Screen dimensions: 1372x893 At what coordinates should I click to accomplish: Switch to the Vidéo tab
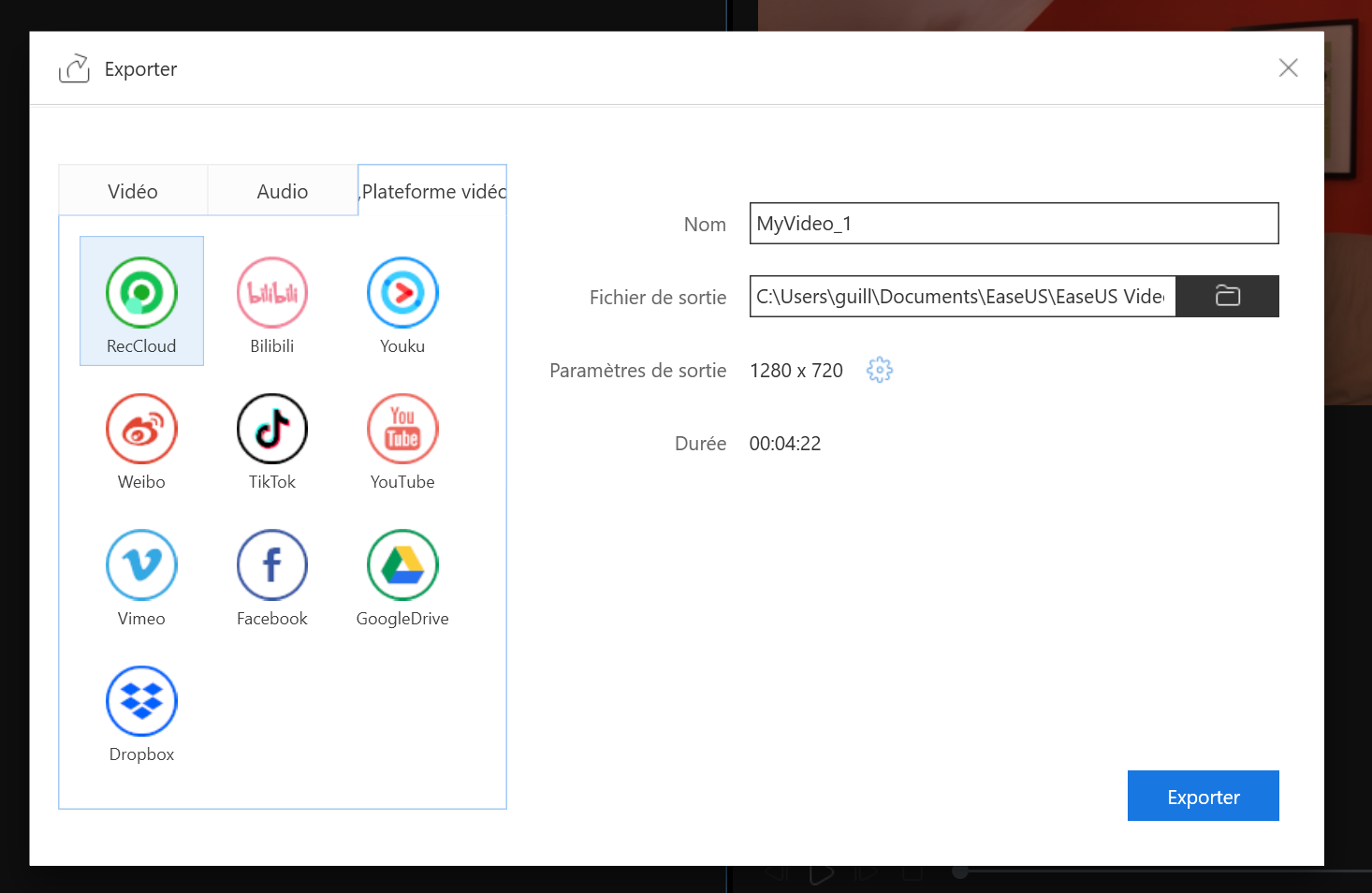point(133,191)
